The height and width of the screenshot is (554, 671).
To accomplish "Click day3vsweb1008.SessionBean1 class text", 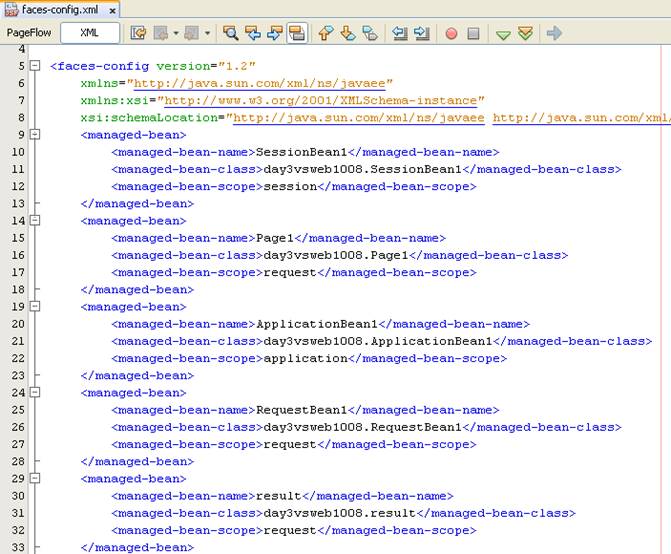I will [362, 169].
